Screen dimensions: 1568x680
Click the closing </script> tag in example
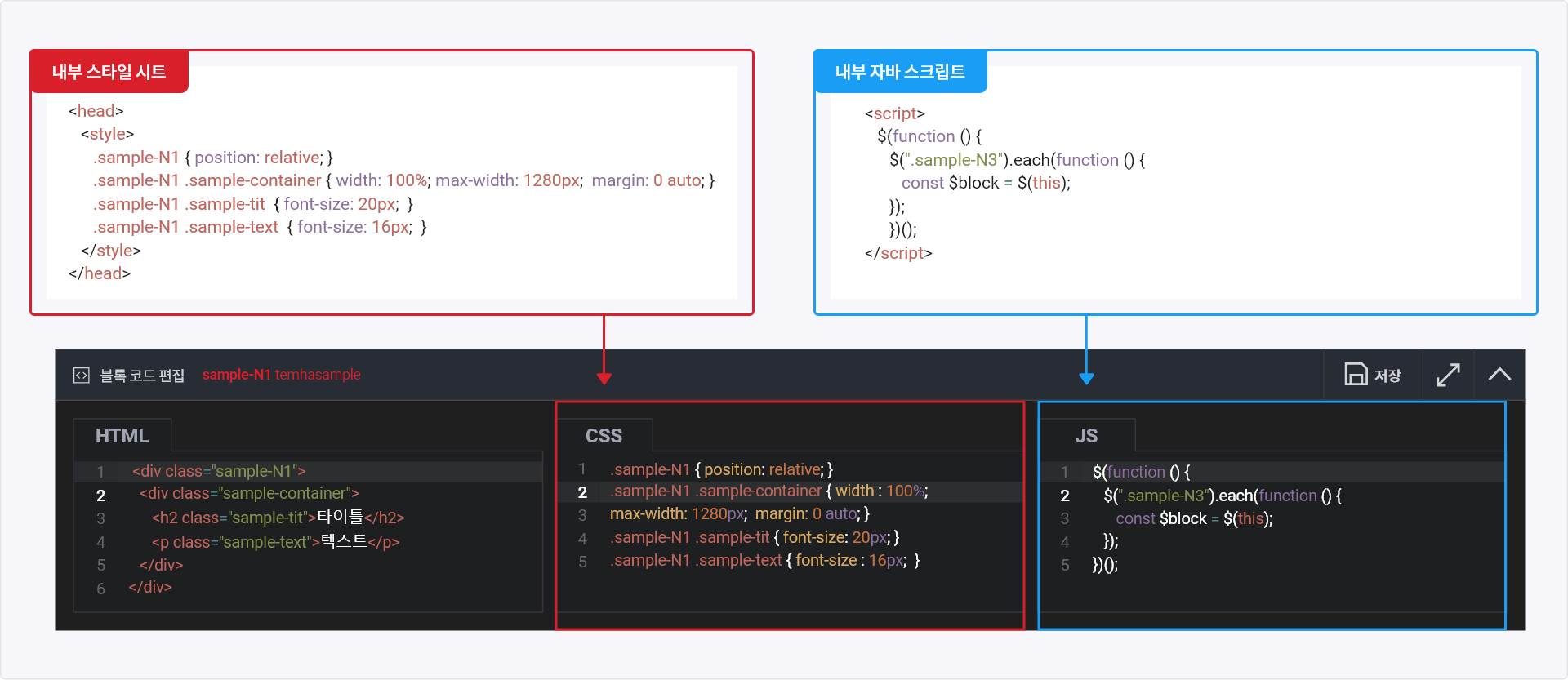898,253
